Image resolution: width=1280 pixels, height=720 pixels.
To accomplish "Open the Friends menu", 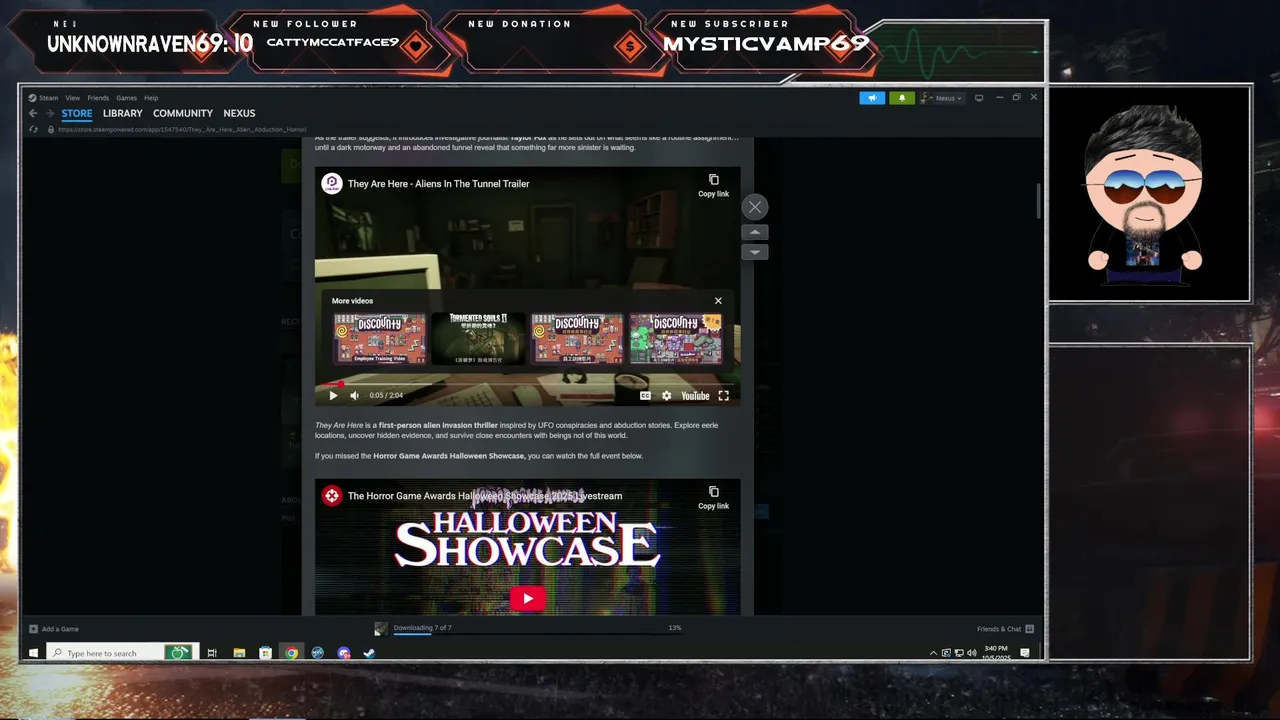I will 98,98.
